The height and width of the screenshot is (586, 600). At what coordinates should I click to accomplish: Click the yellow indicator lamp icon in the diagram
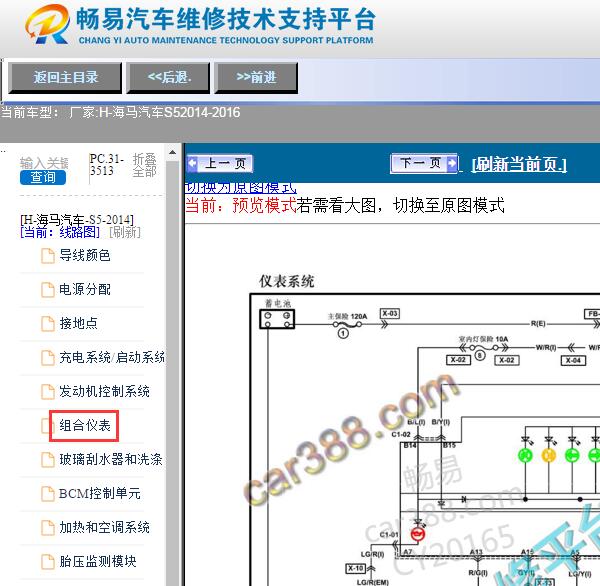(548, 455)
